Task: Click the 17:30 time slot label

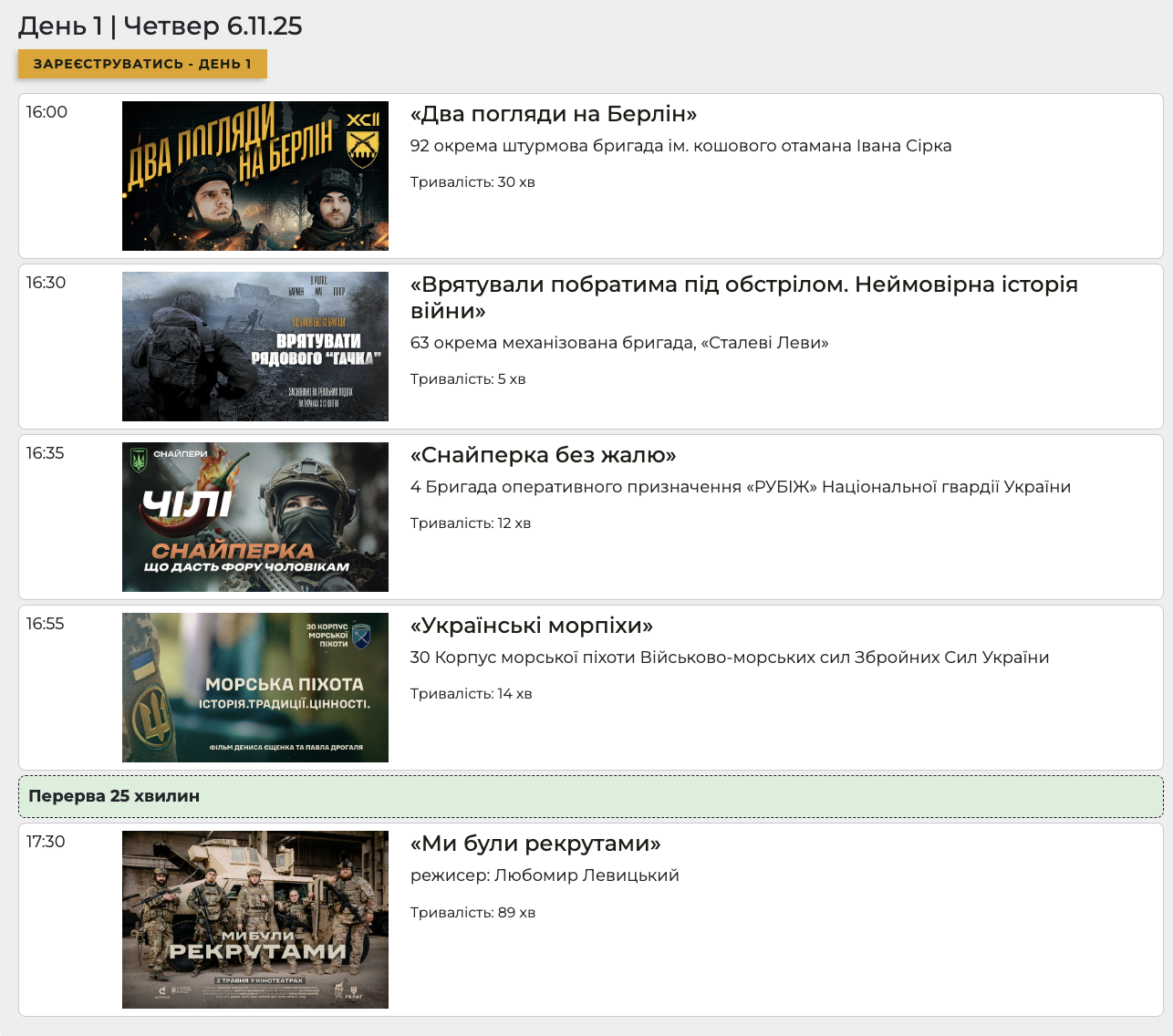Action: (x=46, y=842)
